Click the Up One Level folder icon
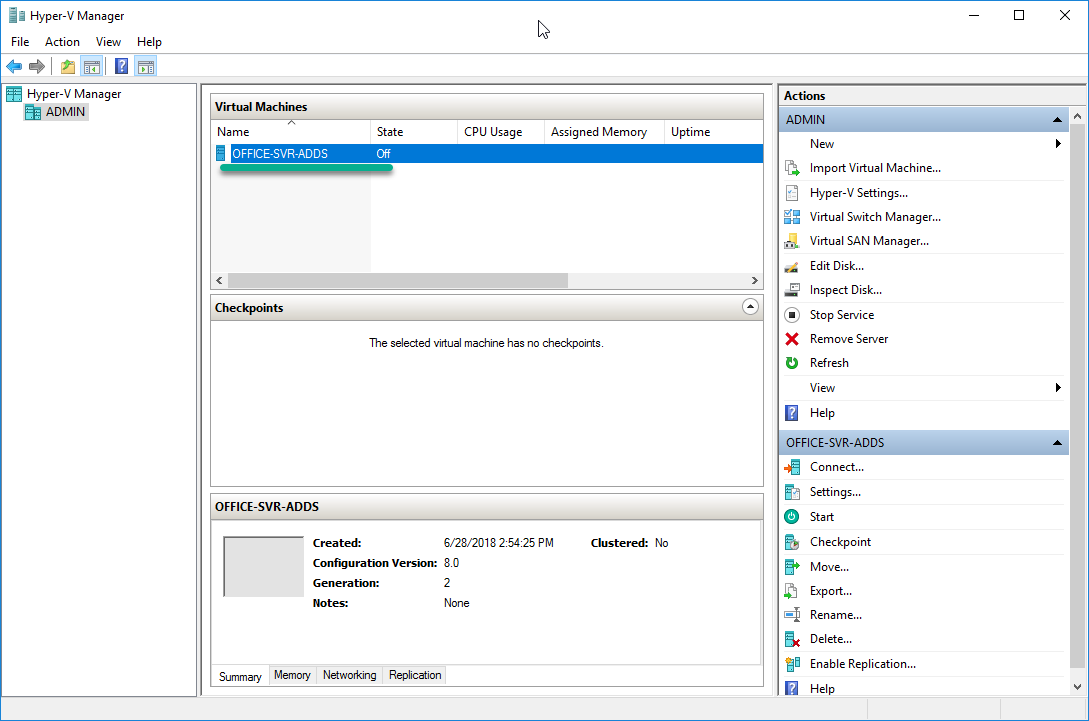1089x721 pixels. [x=67, y=67]
